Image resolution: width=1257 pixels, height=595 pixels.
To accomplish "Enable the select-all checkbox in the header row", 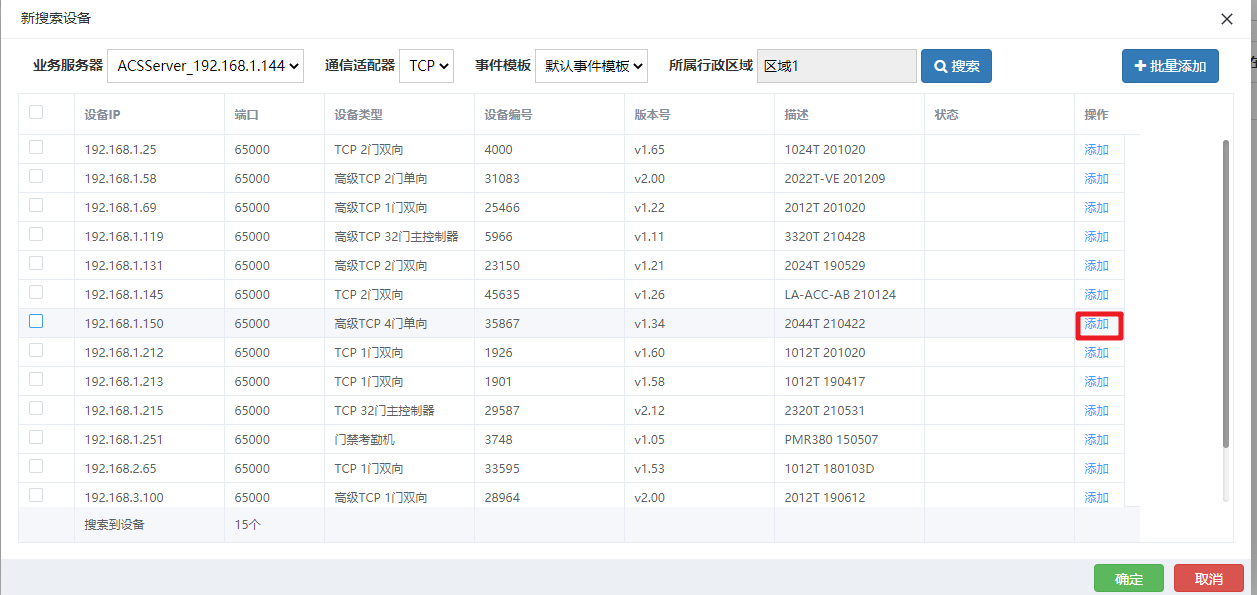I will click(36, 113).
